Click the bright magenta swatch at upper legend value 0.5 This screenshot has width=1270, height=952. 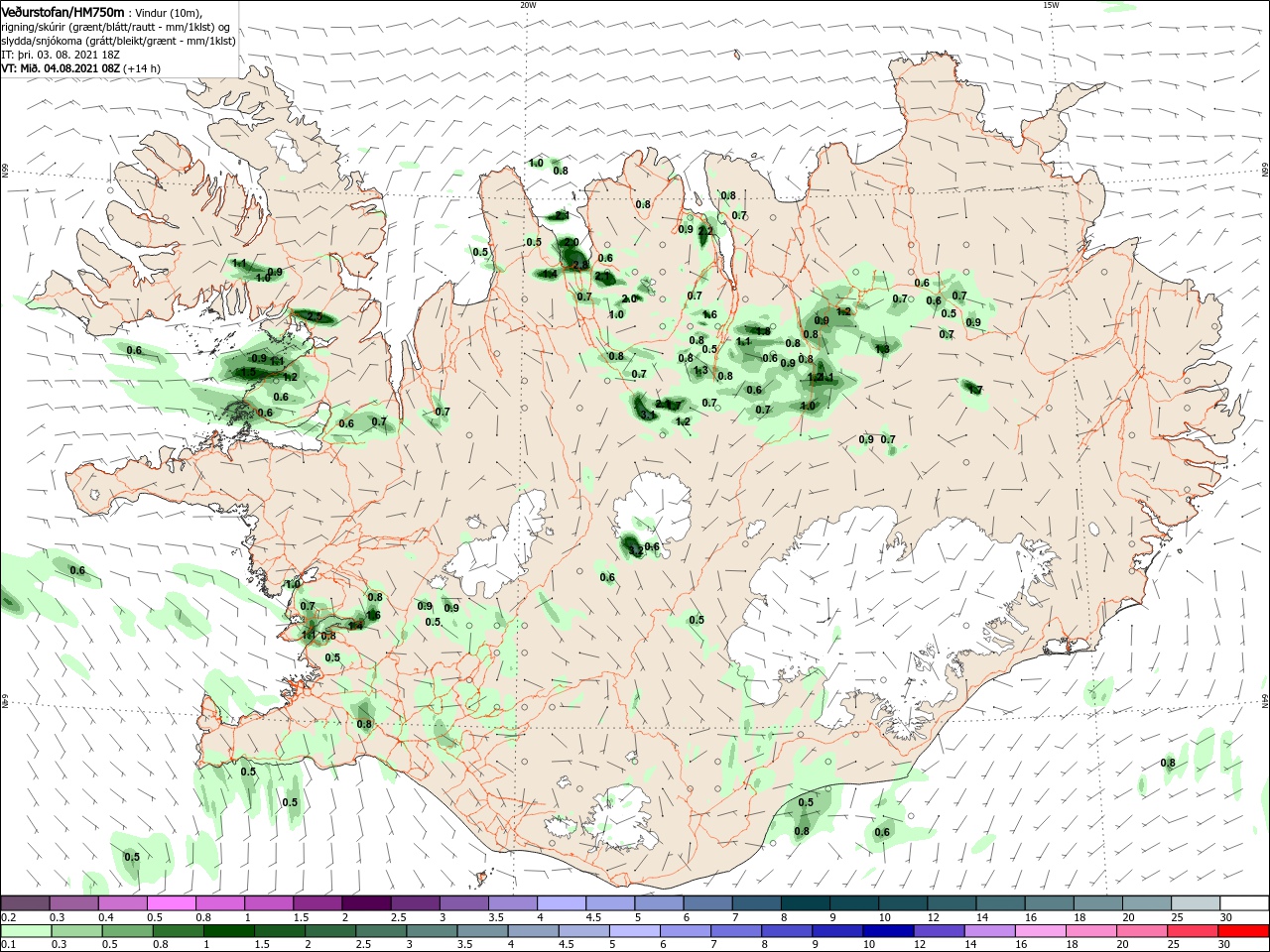pos(173,903)
